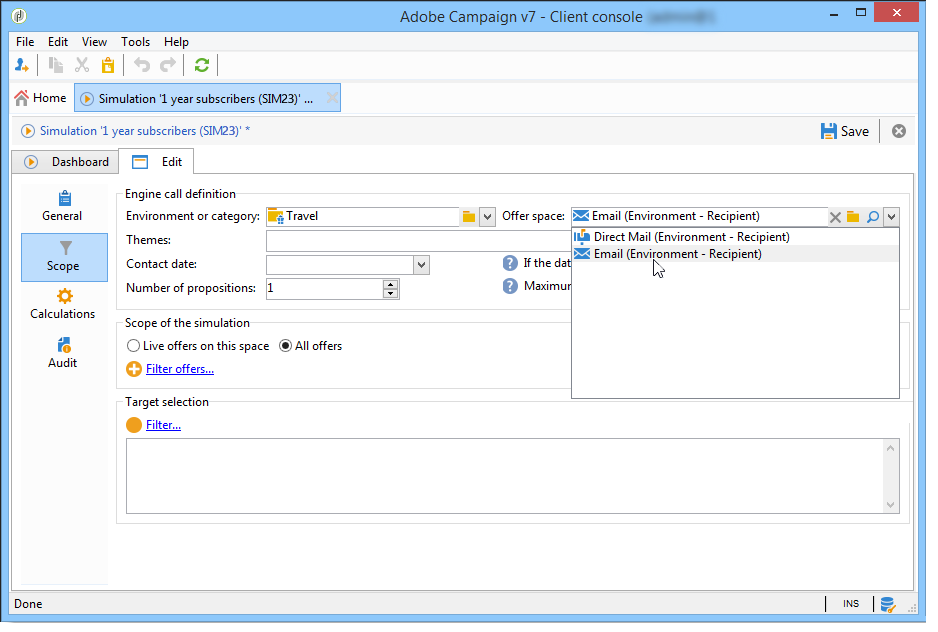The width and height of the screenshot is (938, 632).
Task: Click the Number of propositions field
Action: click(325, 290)
